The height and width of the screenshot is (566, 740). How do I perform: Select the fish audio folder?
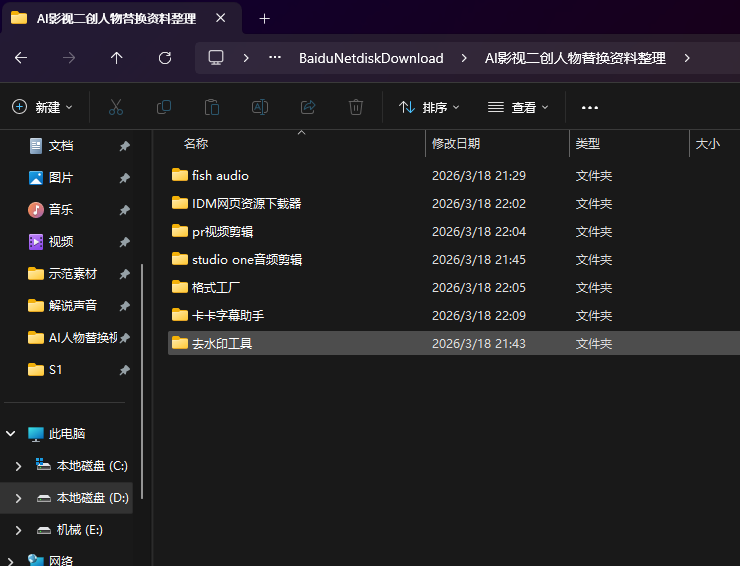click(220, 175)
